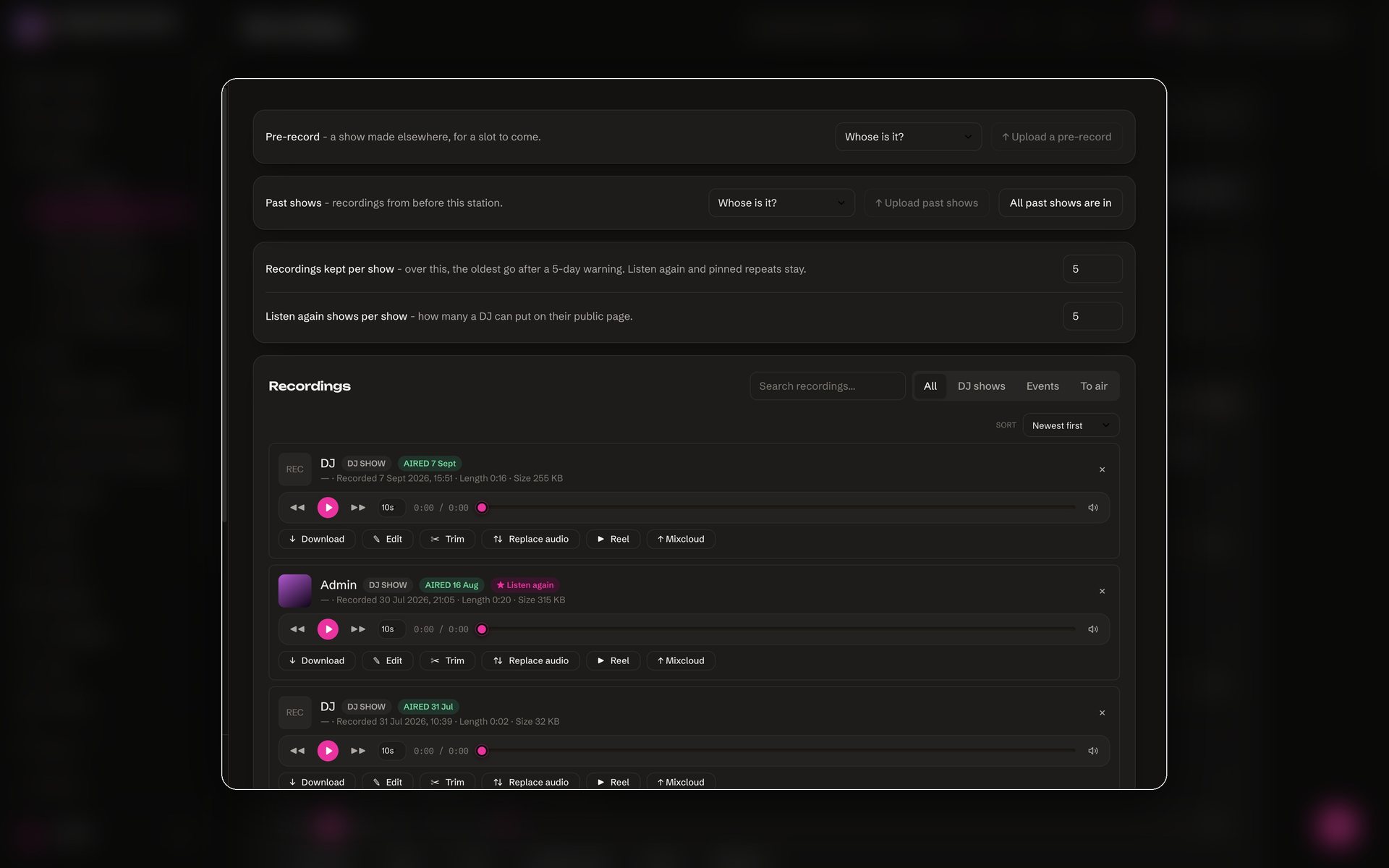Show All recordings filter
The height and width of the screenshot is (868, 1389).
coord(930,386)
